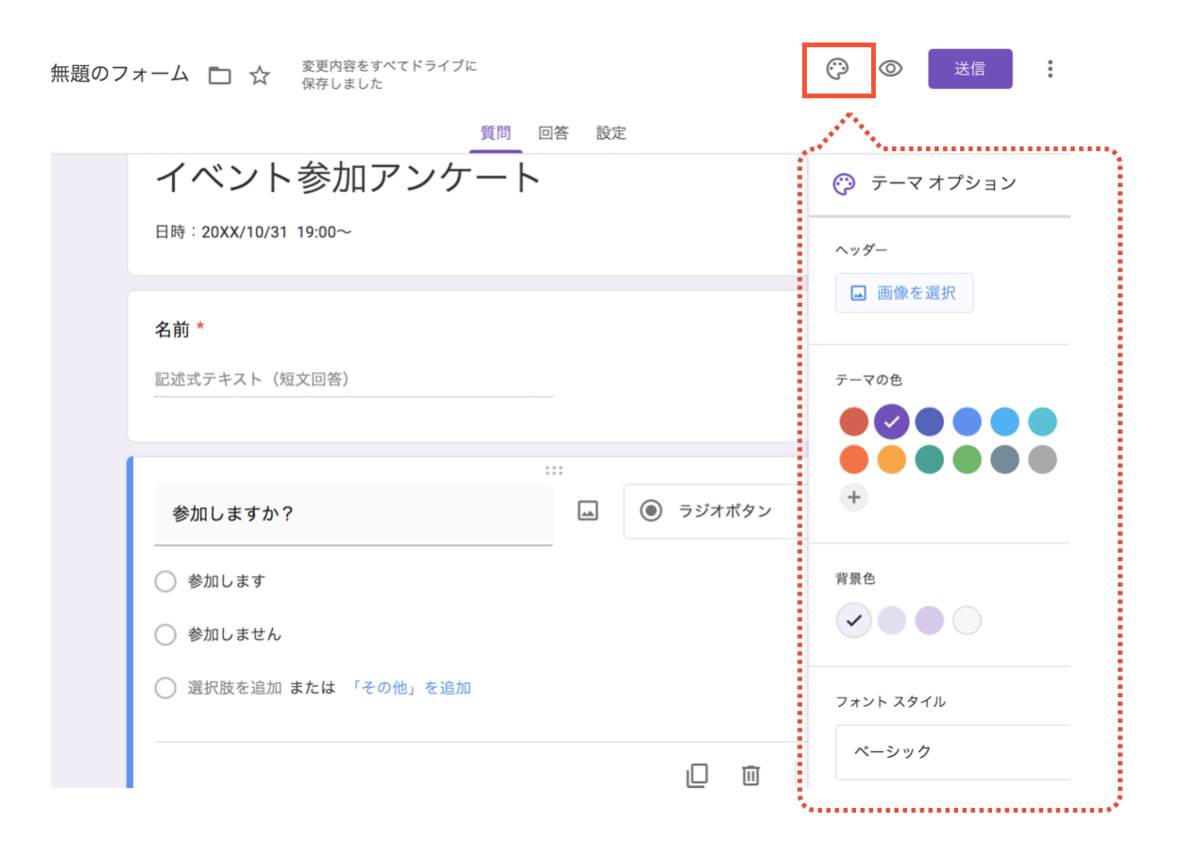1200x841 pixels.
Task: Click the currently selected purple theme color checkmark
Action: pos(891,421)
